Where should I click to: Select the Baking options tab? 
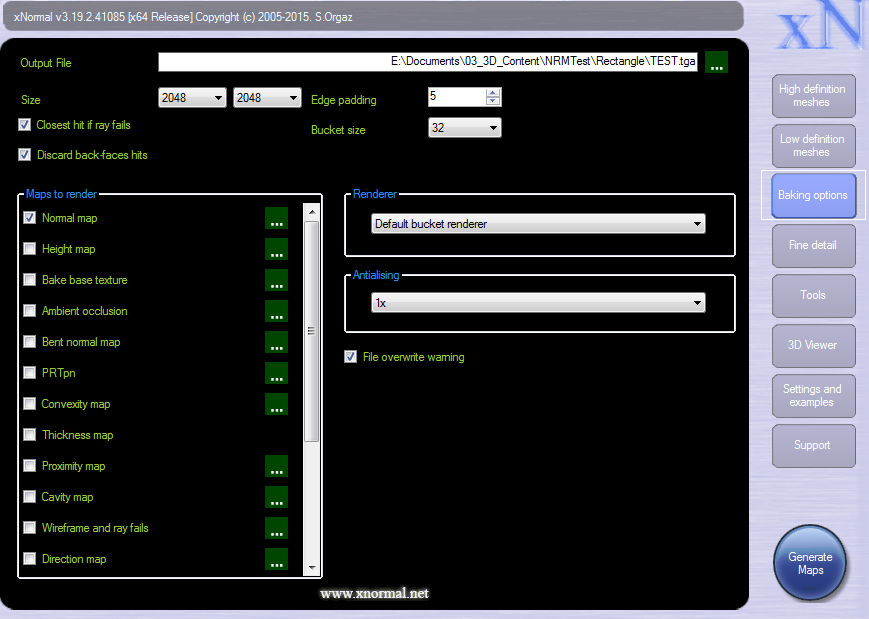click(x=813, y=195)
